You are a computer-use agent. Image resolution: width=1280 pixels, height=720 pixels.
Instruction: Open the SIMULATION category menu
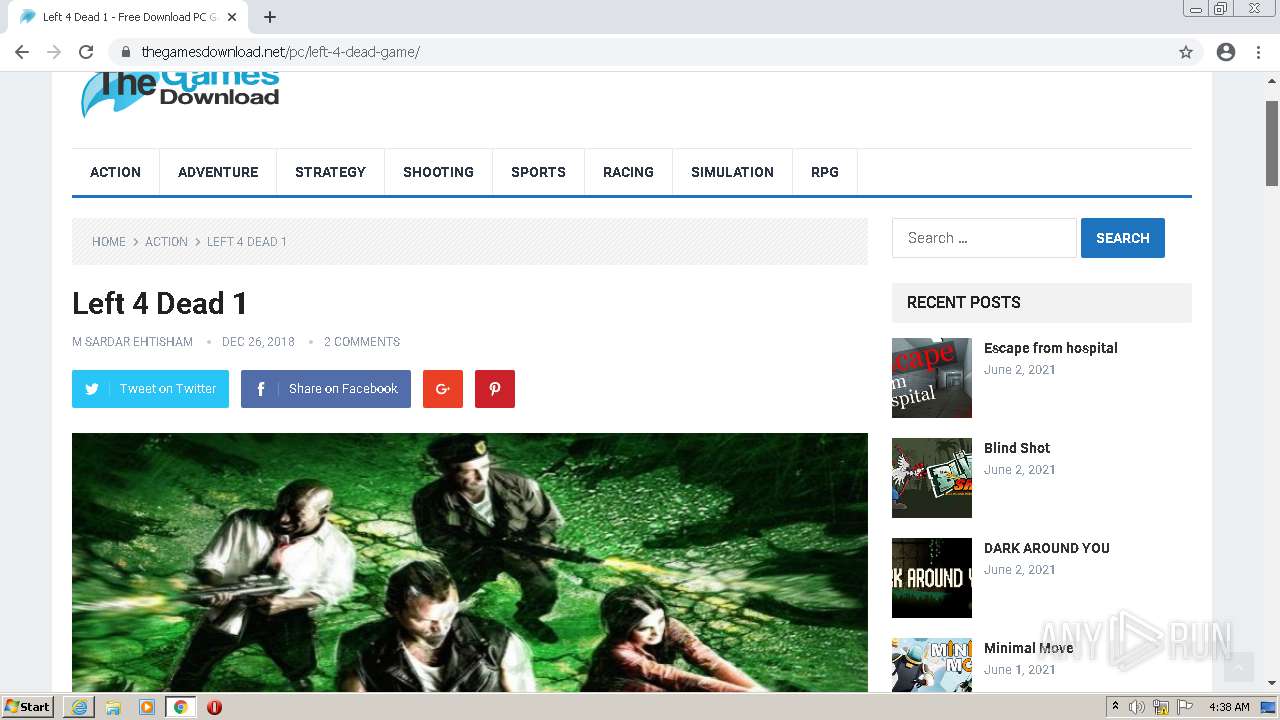pyautogui.click(x=732, y=172)
